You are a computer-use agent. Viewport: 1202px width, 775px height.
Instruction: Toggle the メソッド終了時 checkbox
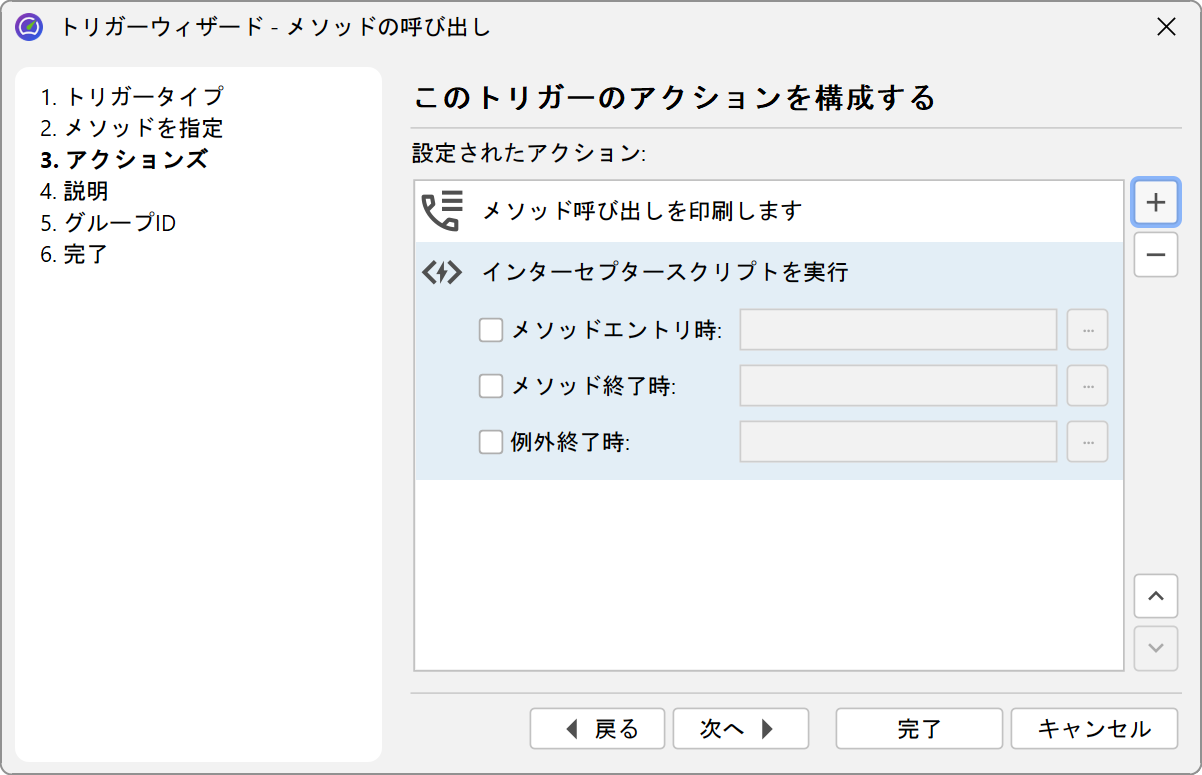click(x=491, y=386)
